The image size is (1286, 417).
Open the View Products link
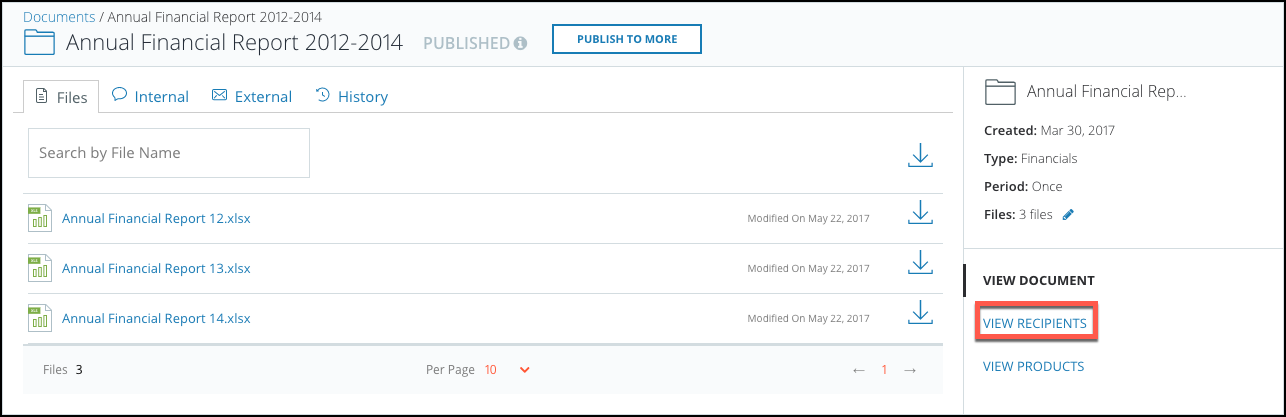point(1034,366)
